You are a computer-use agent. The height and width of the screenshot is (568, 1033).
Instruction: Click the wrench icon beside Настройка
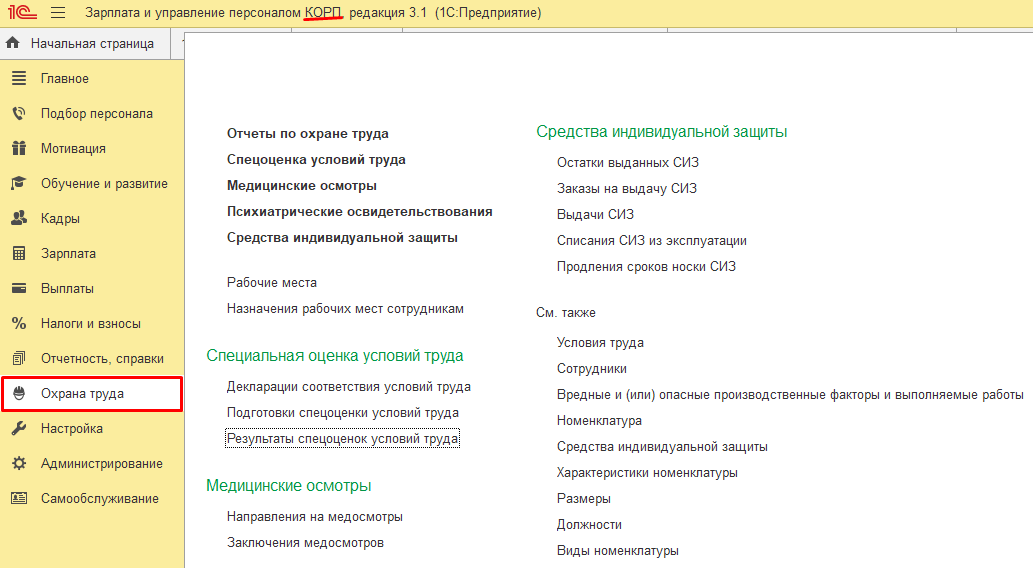18,429
